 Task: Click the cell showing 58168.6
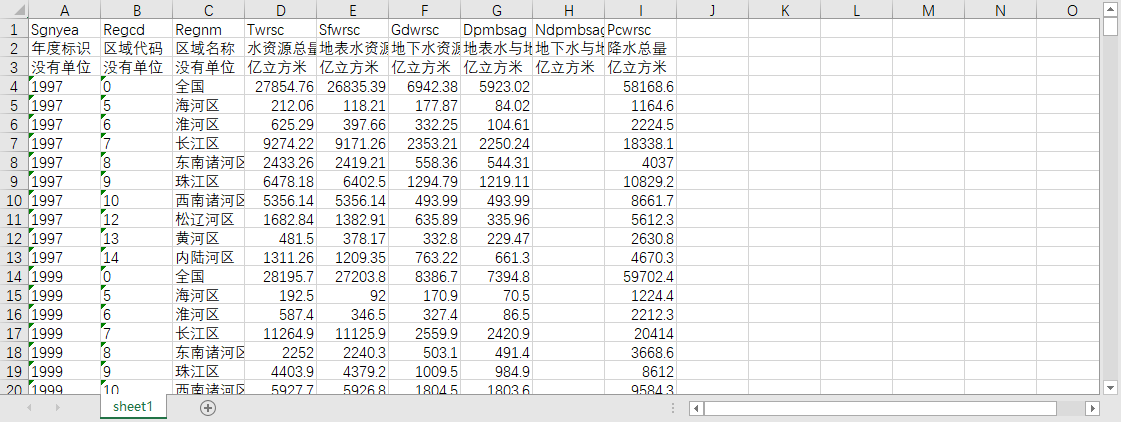(641, 86)
